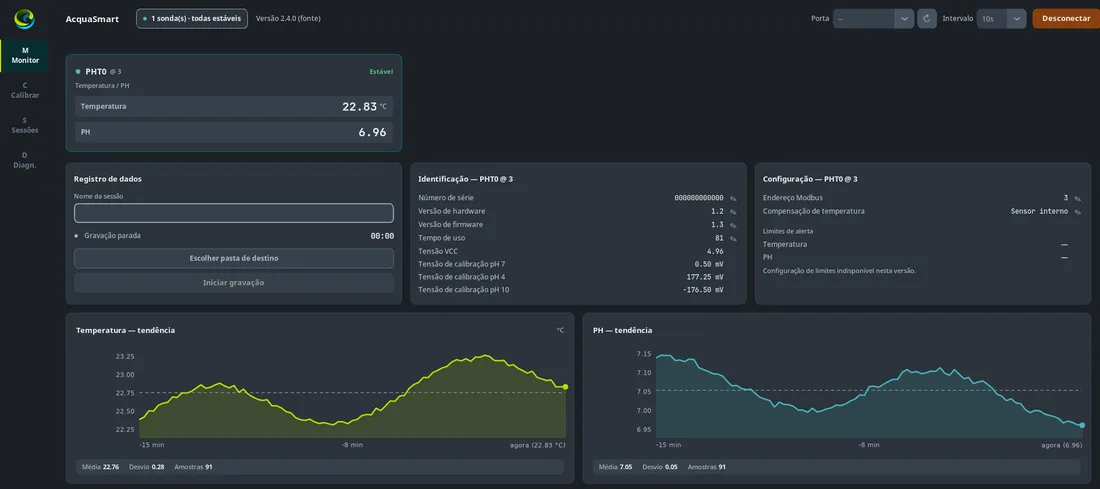The height and width of the screenshot is (489, 1100).
Task: Edit the Versão de hardware value
Action: point(733,212)
